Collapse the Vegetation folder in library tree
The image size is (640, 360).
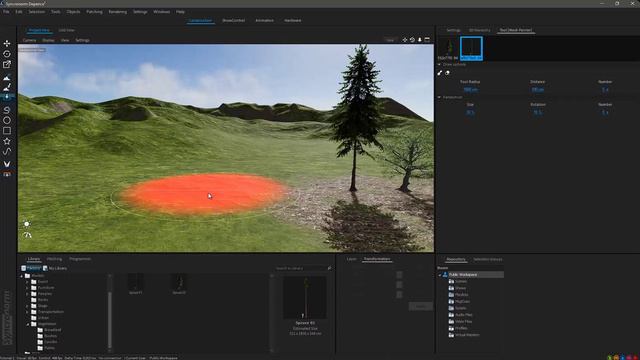28,324
